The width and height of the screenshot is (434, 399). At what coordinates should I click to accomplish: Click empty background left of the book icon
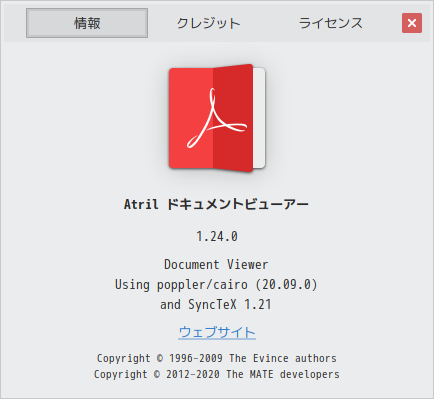pos(83,118)
